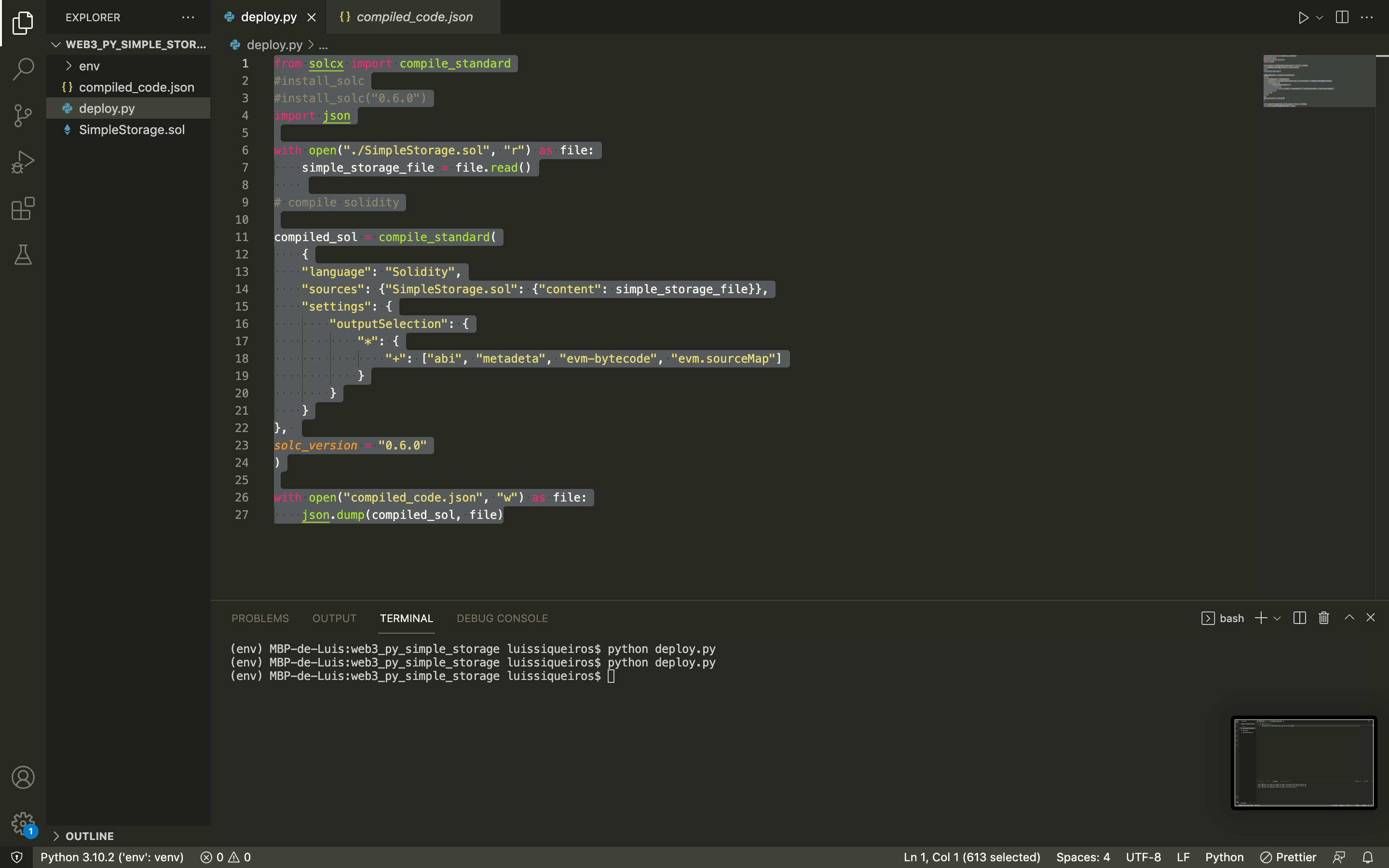Open the new terminal launch profile dropdown
1389x868 pixels.
(1277, 618)
